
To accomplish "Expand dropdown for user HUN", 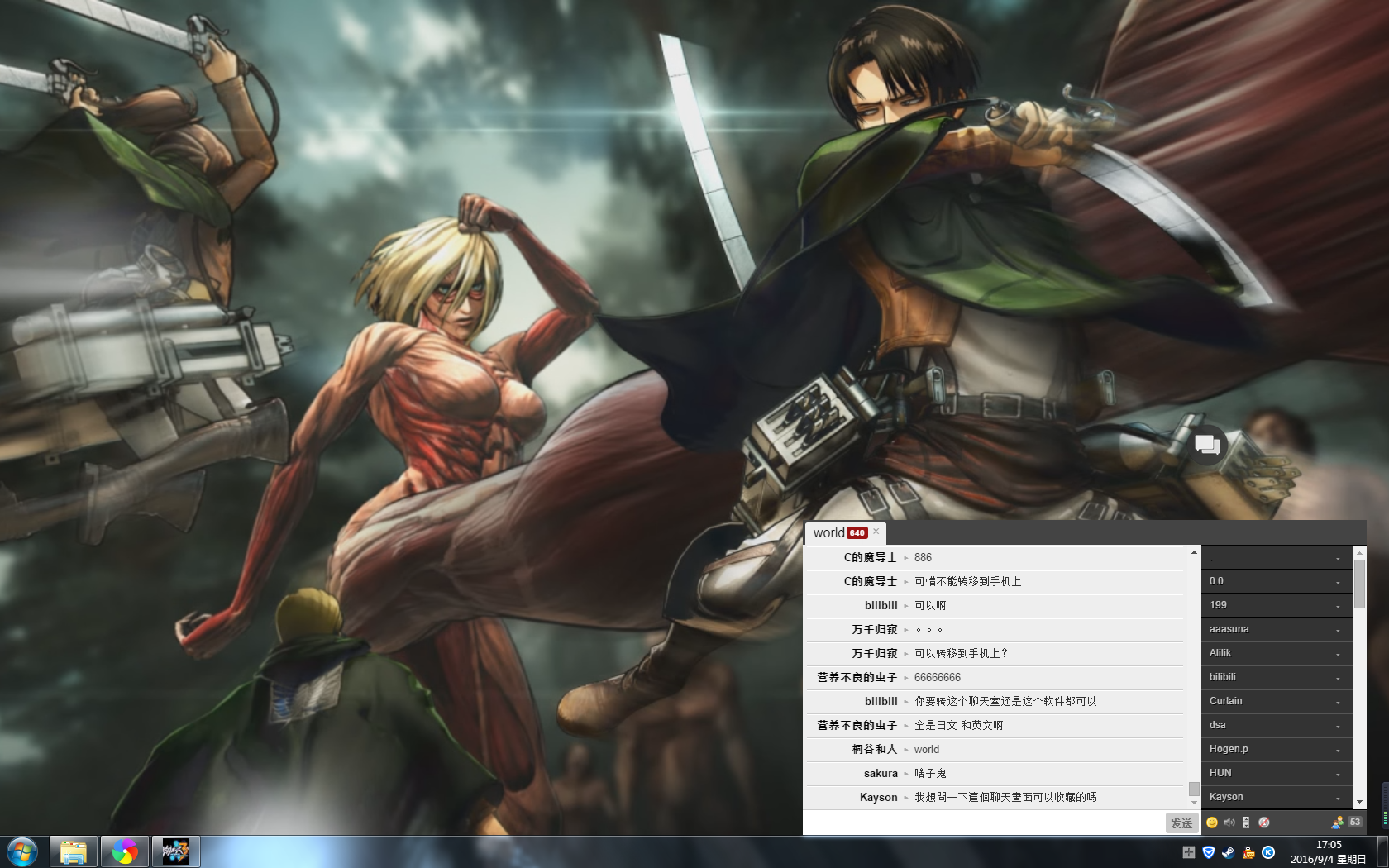I will tap(1338, 774).
